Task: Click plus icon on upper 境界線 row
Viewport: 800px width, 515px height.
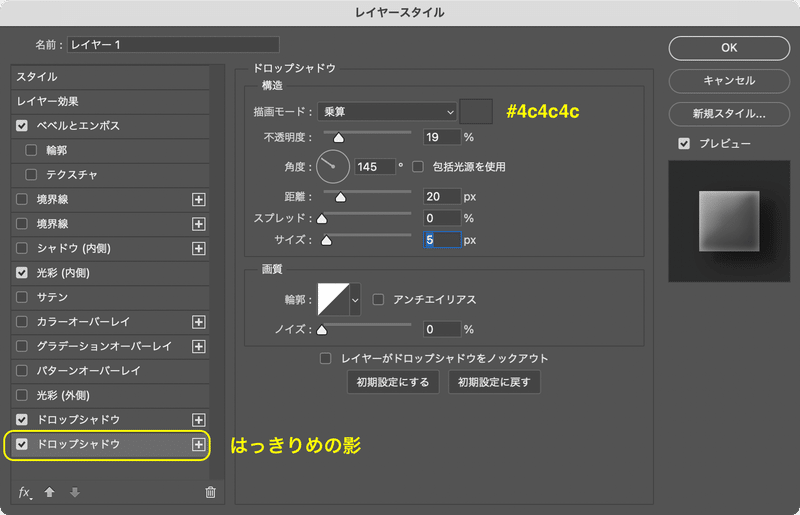Action: [198, 200]
